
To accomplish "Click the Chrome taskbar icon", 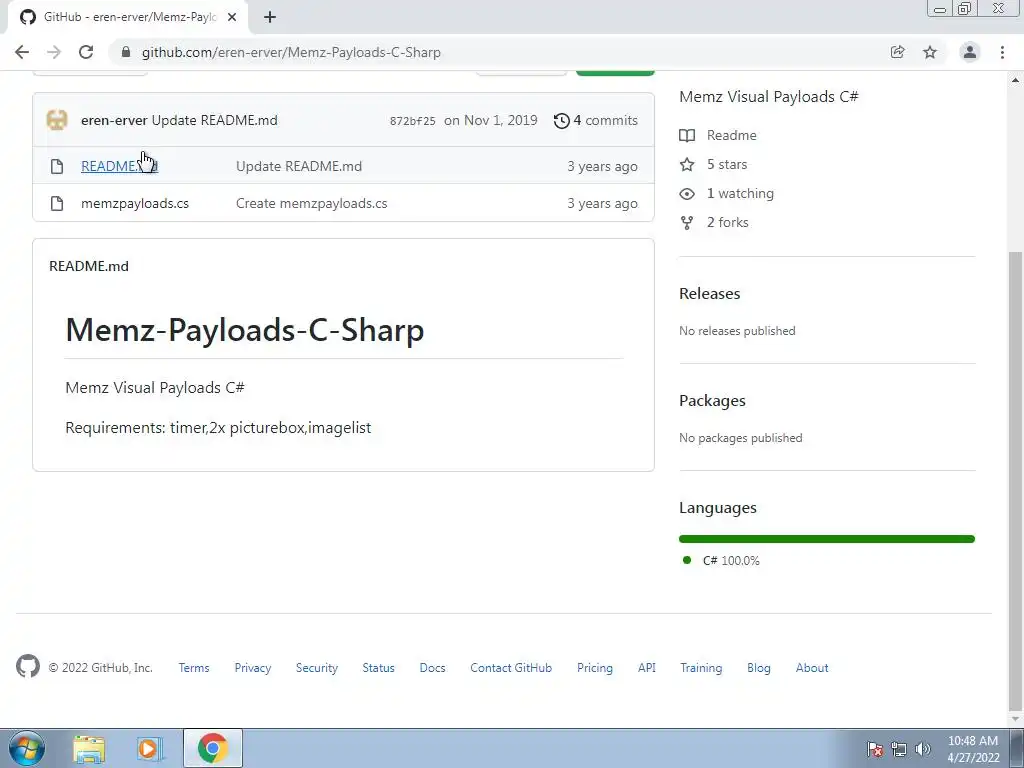I will [x=212, y=748].
